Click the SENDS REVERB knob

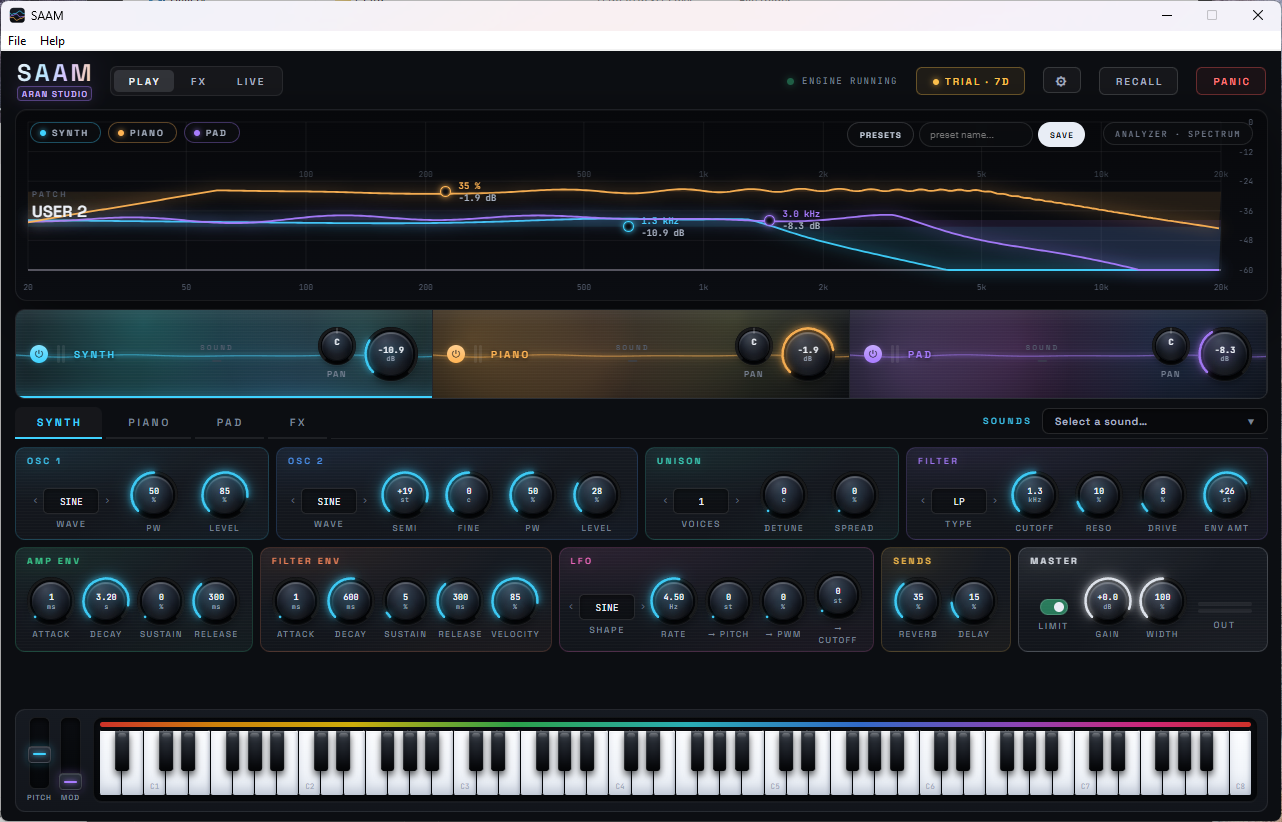click(x=917, y=600)
